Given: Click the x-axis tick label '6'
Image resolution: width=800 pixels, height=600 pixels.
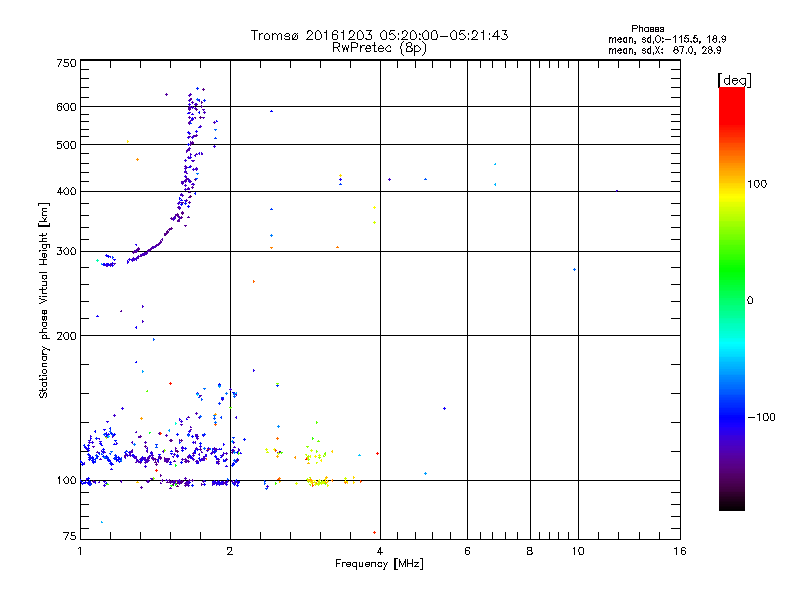Looking at the screenshot, I should (467, 551).
